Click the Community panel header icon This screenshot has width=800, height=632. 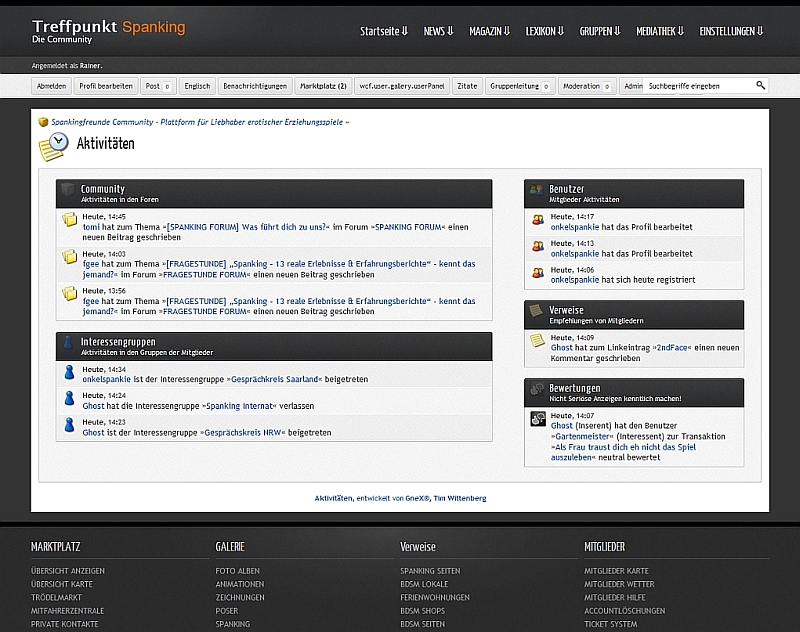pos(68,190)
